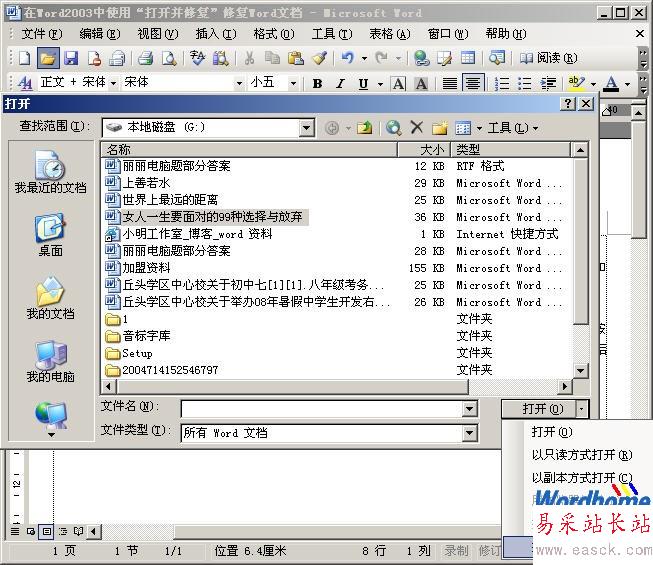Click the Open button in dialog
Screen dimensions: 653x565
539,409
